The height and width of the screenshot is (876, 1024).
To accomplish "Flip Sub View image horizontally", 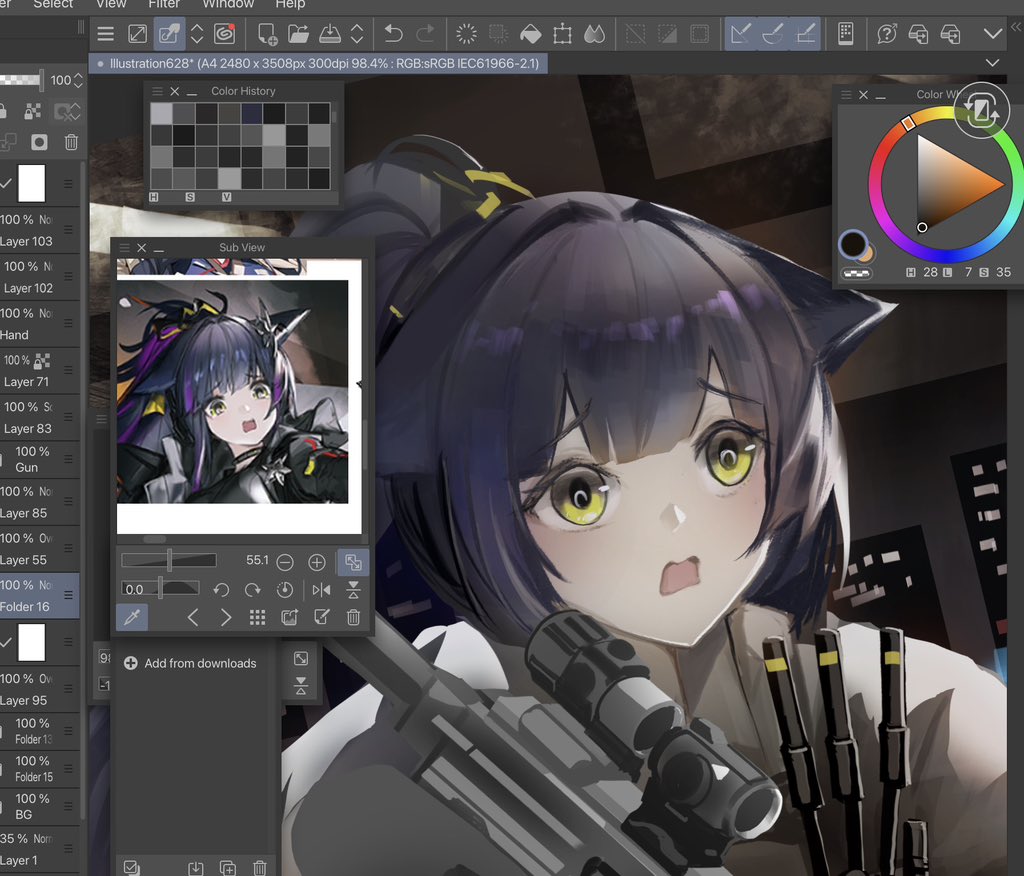I will [321, 590].
